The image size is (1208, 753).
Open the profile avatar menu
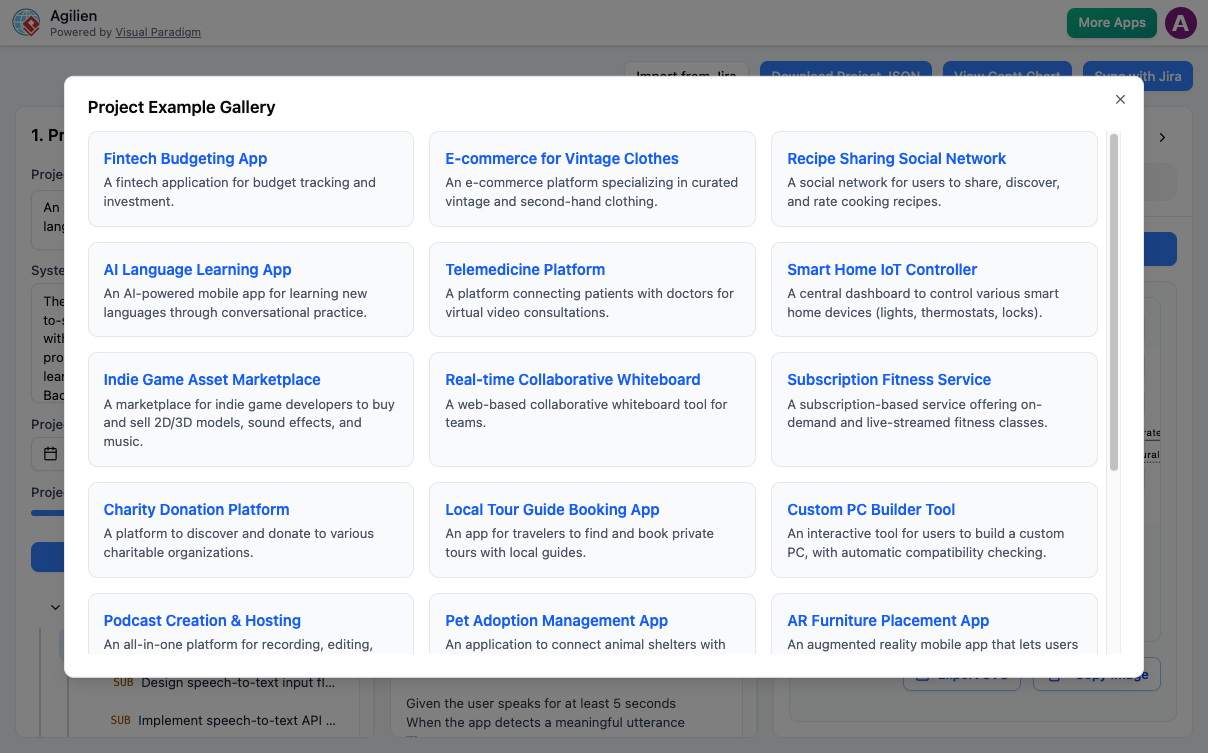[x=1181, y=22]
